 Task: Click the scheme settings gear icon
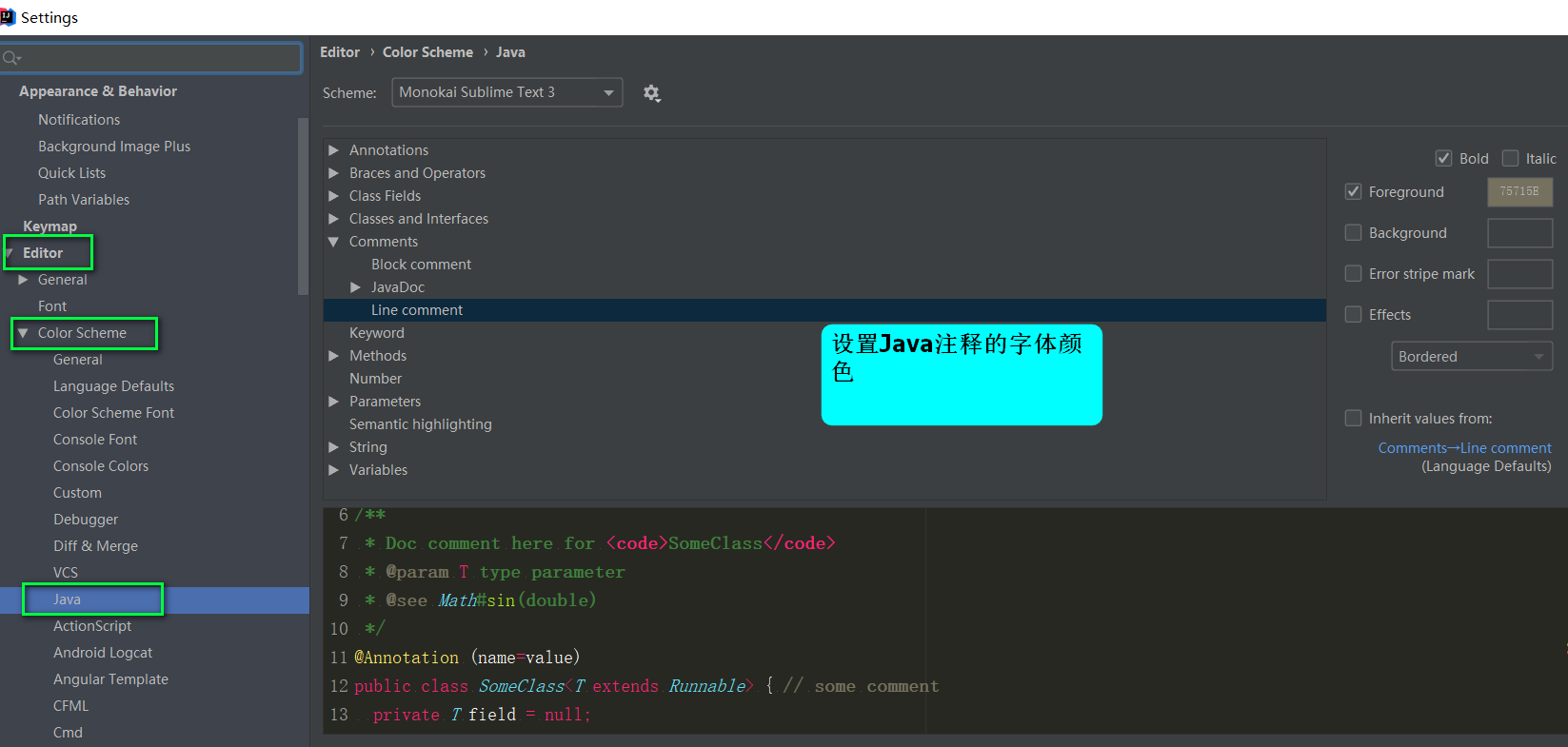point(651,92)
